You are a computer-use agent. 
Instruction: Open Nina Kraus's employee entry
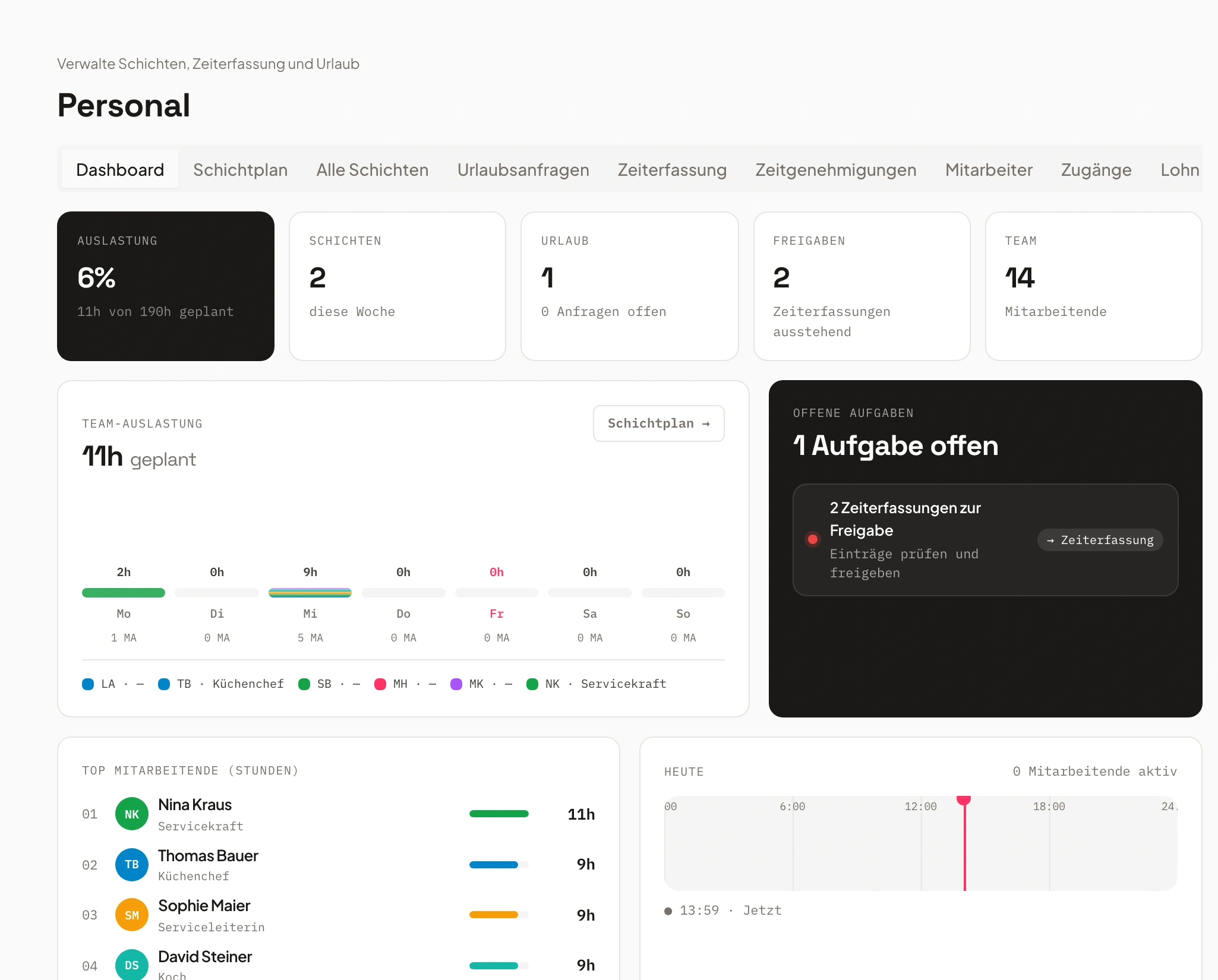point(339,814)
